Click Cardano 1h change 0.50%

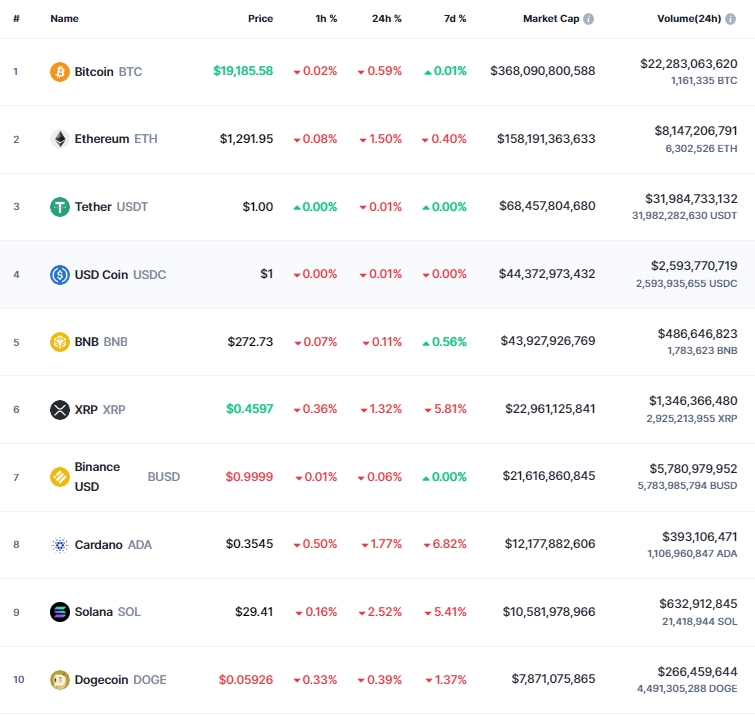[315, 544]
